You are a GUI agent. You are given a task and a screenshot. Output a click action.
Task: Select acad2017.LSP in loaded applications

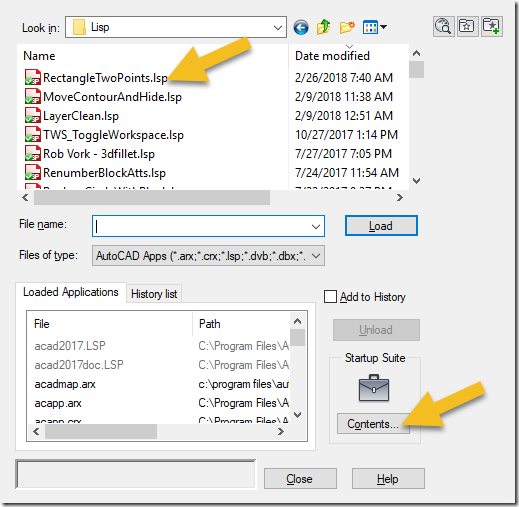(x=70, y=346)
